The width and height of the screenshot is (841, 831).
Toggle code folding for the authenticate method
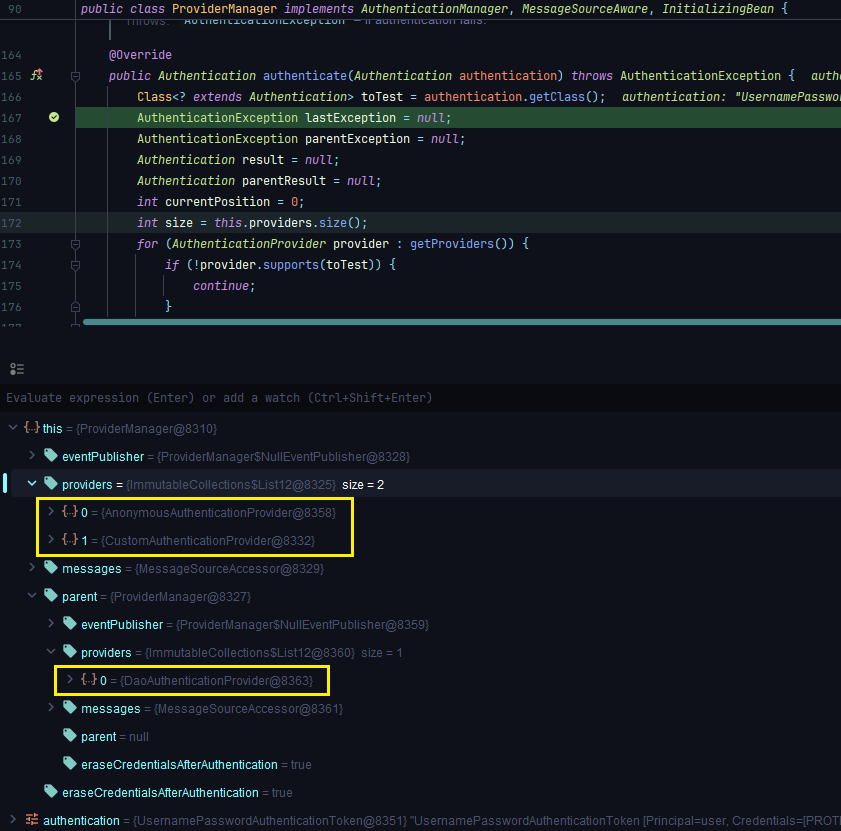point(75,76)
